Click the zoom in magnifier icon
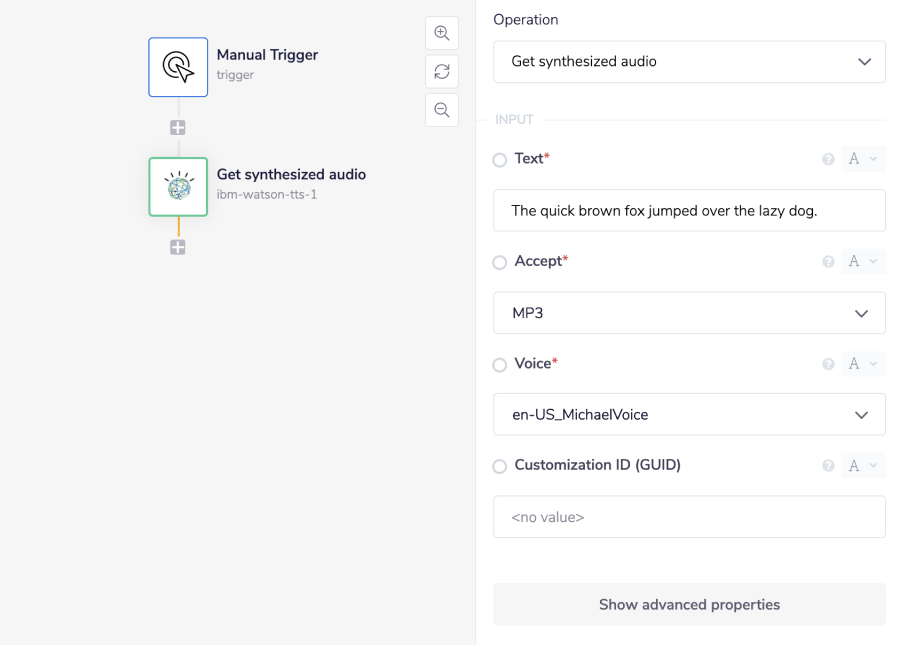Viewport: 900px width, 645px height. (x=441, y=32)
